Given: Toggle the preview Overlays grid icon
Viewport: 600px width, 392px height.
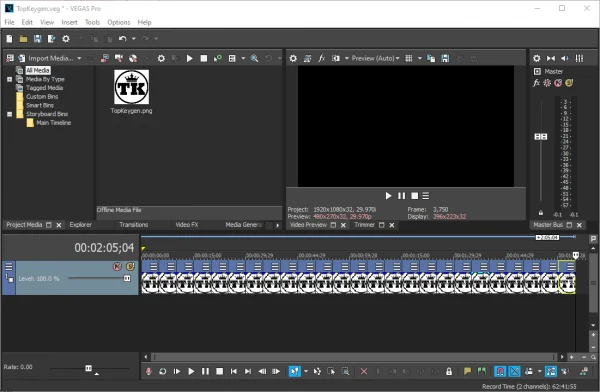Looking at the screenshot, I should [x=409, y=58].
